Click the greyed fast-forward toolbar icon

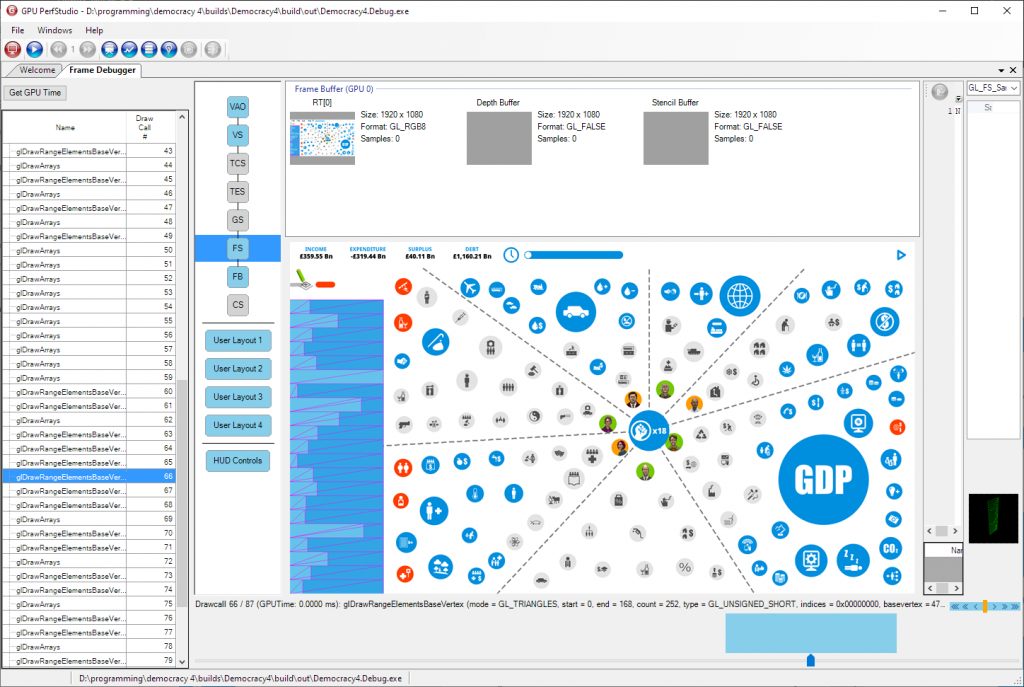point(88,50)
